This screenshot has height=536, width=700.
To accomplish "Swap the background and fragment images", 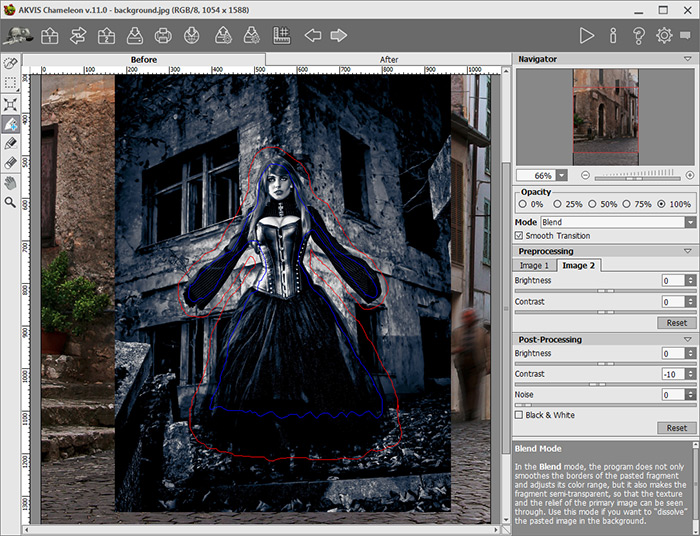I will (78, 36).
